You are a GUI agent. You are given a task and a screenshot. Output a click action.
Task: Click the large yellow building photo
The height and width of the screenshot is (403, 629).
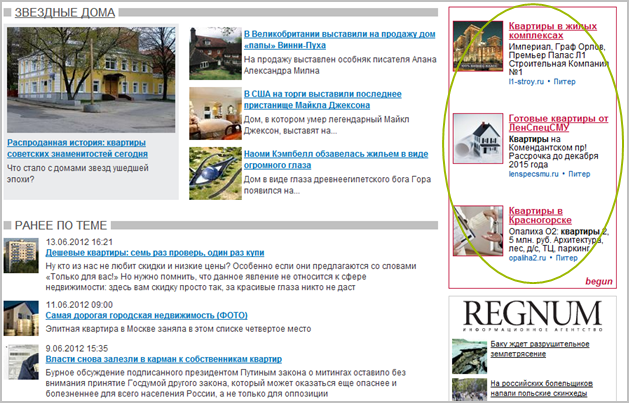(x=91, y=80)
